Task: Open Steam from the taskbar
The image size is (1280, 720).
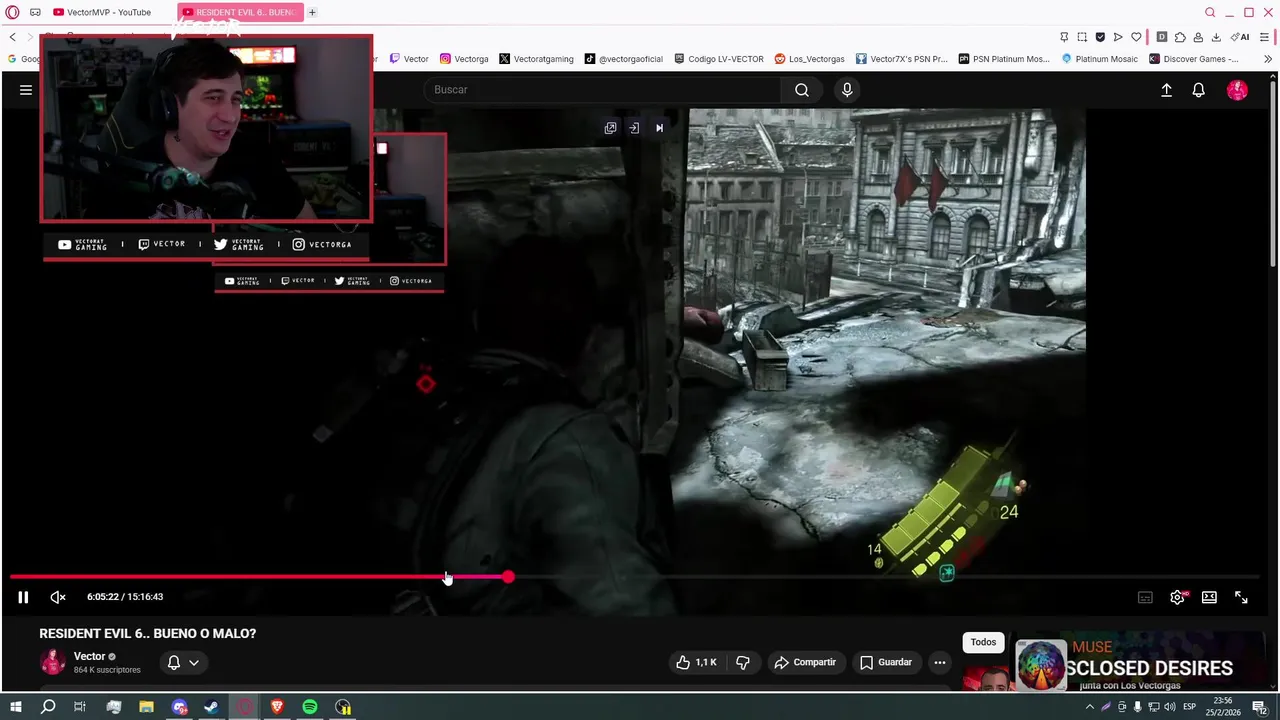Action: [x=211, y=707]
